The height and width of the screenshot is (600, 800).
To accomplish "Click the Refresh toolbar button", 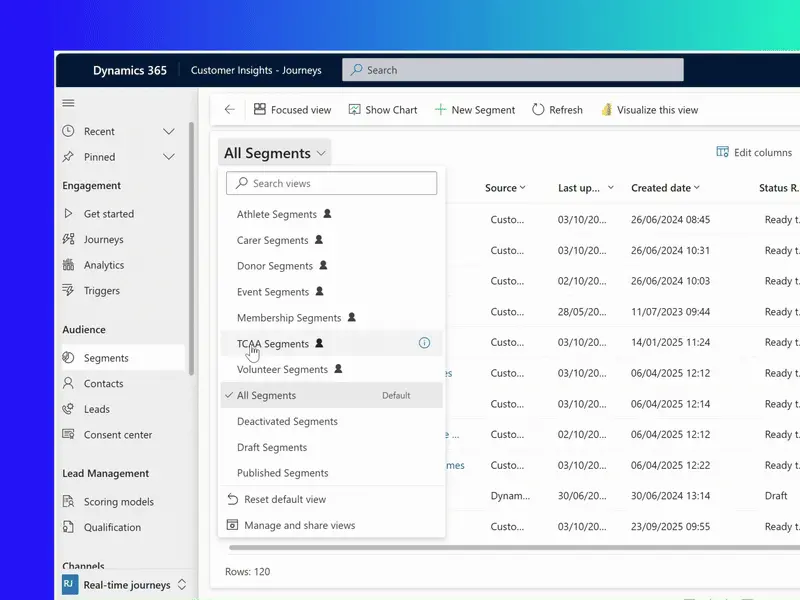I will coord(557,110).
